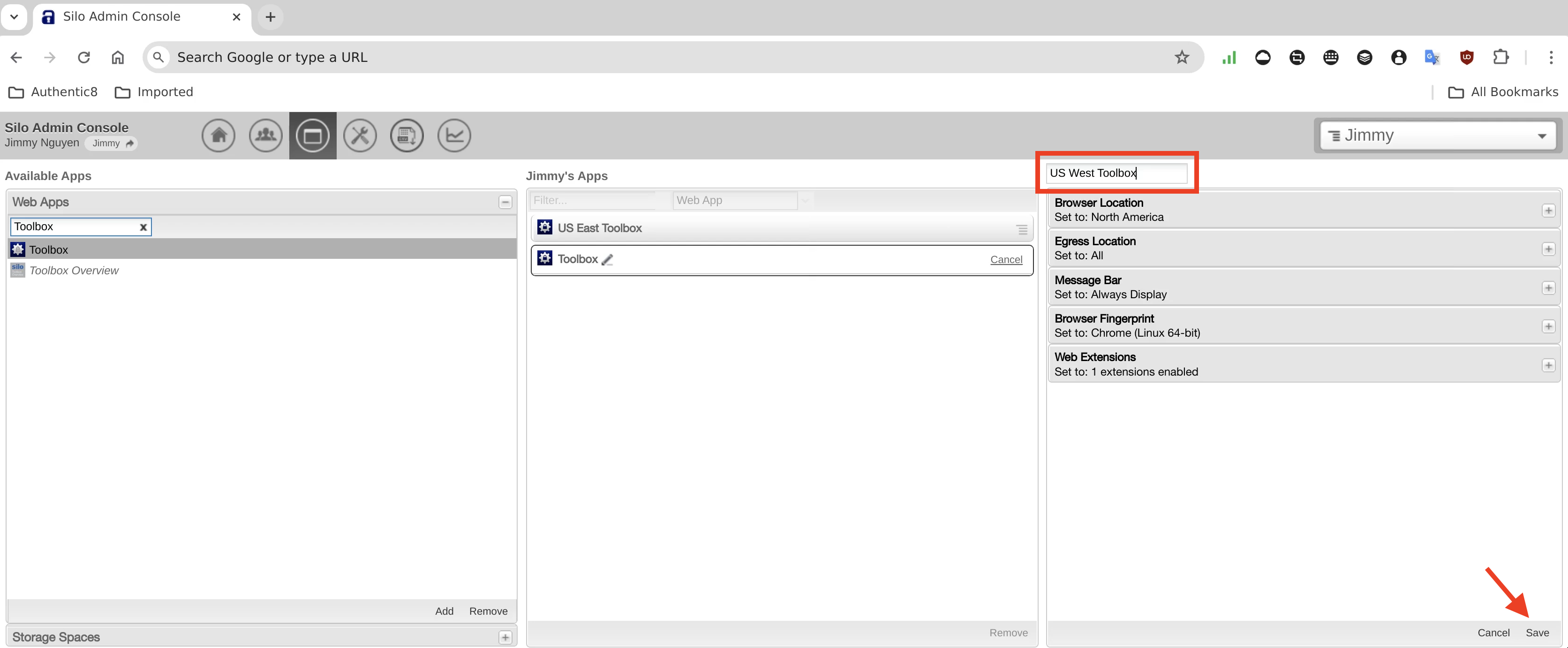Clear the Toolbox search with X

coord(143,227)
